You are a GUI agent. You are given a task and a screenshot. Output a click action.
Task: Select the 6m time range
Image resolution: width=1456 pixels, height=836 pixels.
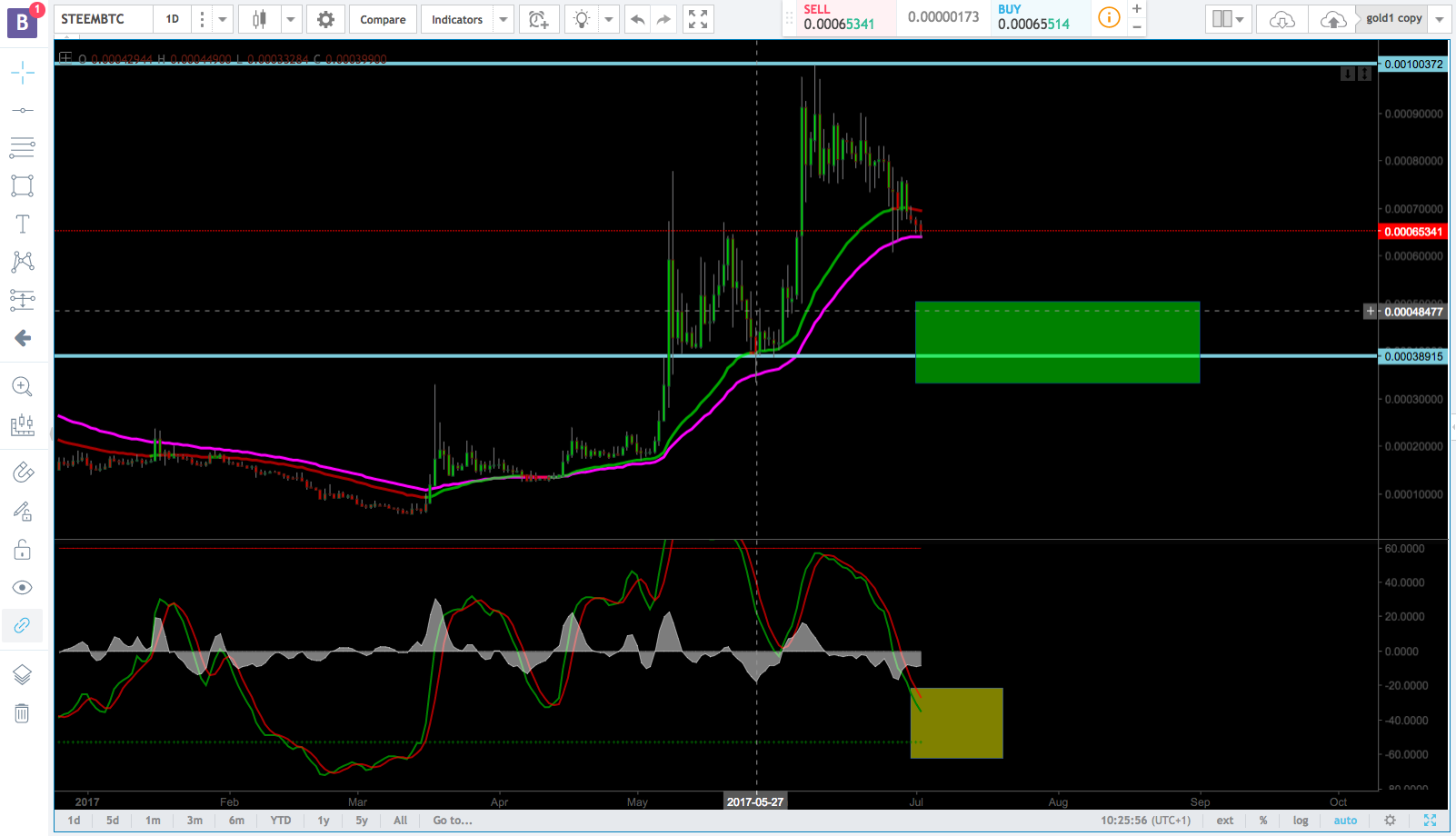pyautogui.click(x=236, y=821)
